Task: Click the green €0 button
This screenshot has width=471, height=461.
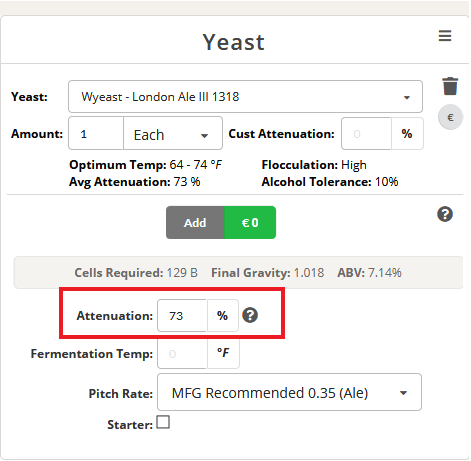Action: pos(250,222)
